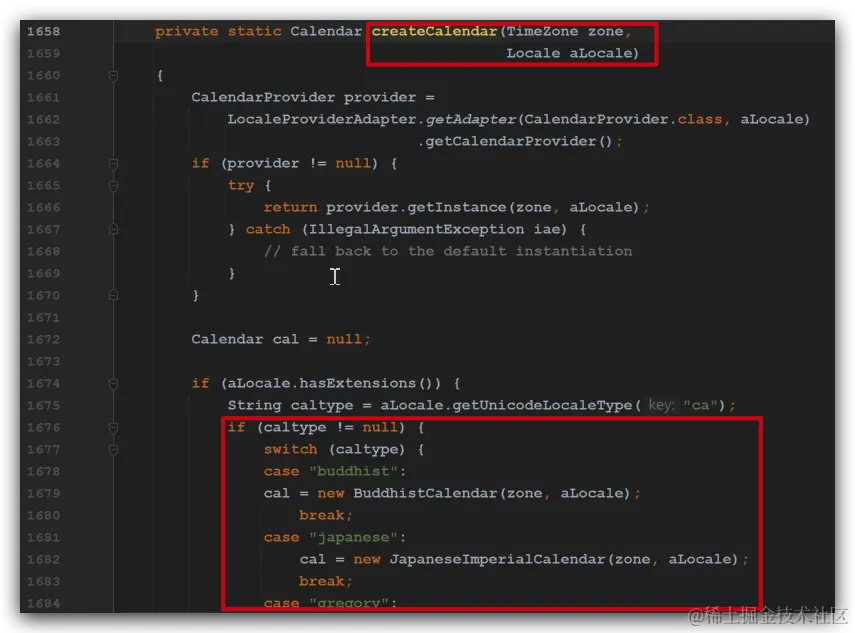The width and height of the screenshot is (855, 633).
Task: Click the "buddhist" string literal
Action: (354, 472)
